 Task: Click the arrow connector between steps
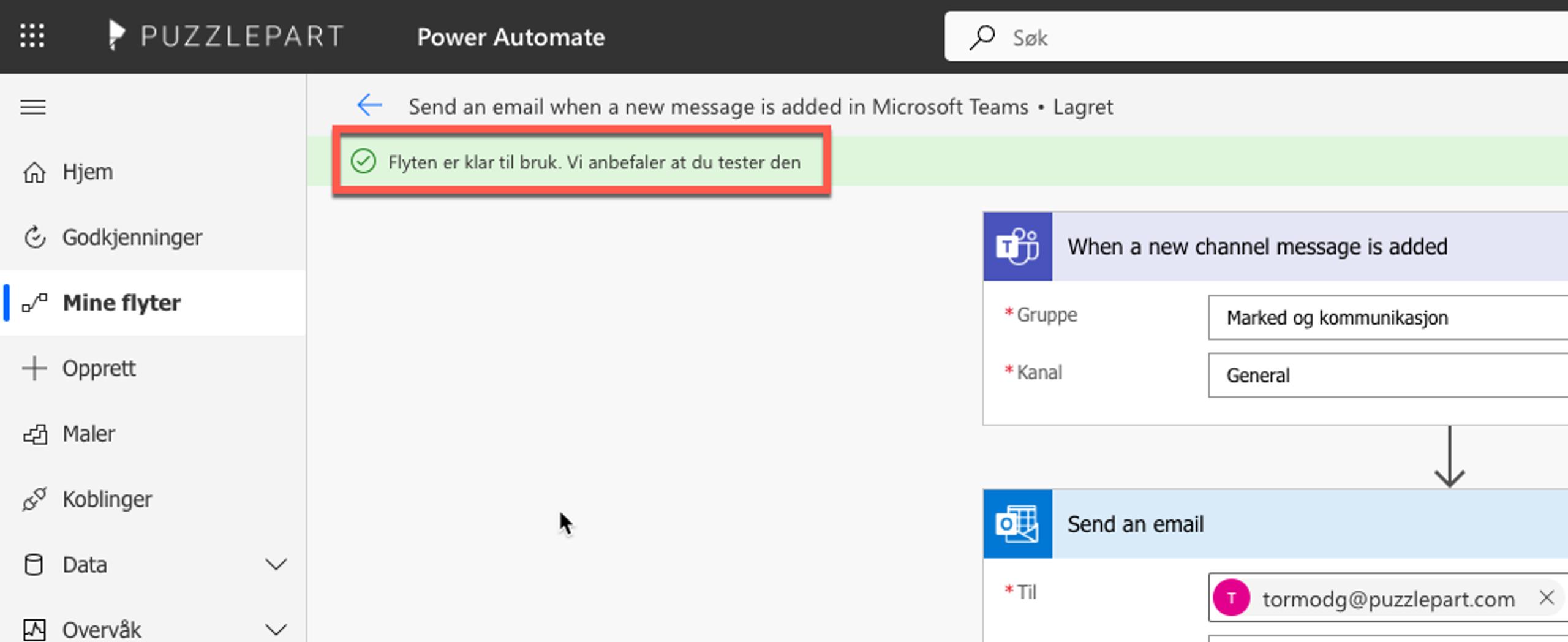point(1449,457)
